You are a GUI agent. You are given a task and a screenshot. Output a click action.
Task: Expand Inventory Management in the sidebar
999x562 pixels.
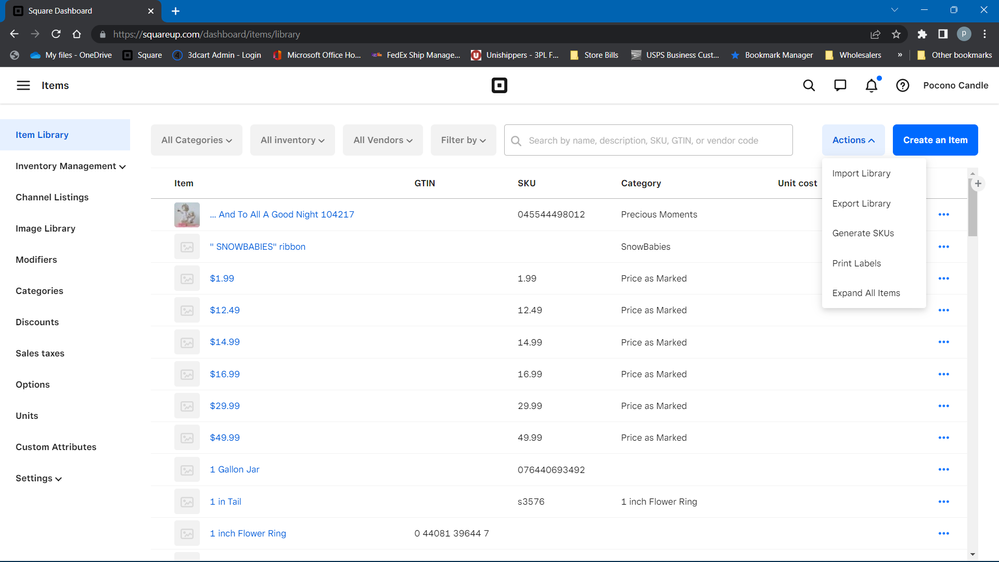[x=70, y=166]
